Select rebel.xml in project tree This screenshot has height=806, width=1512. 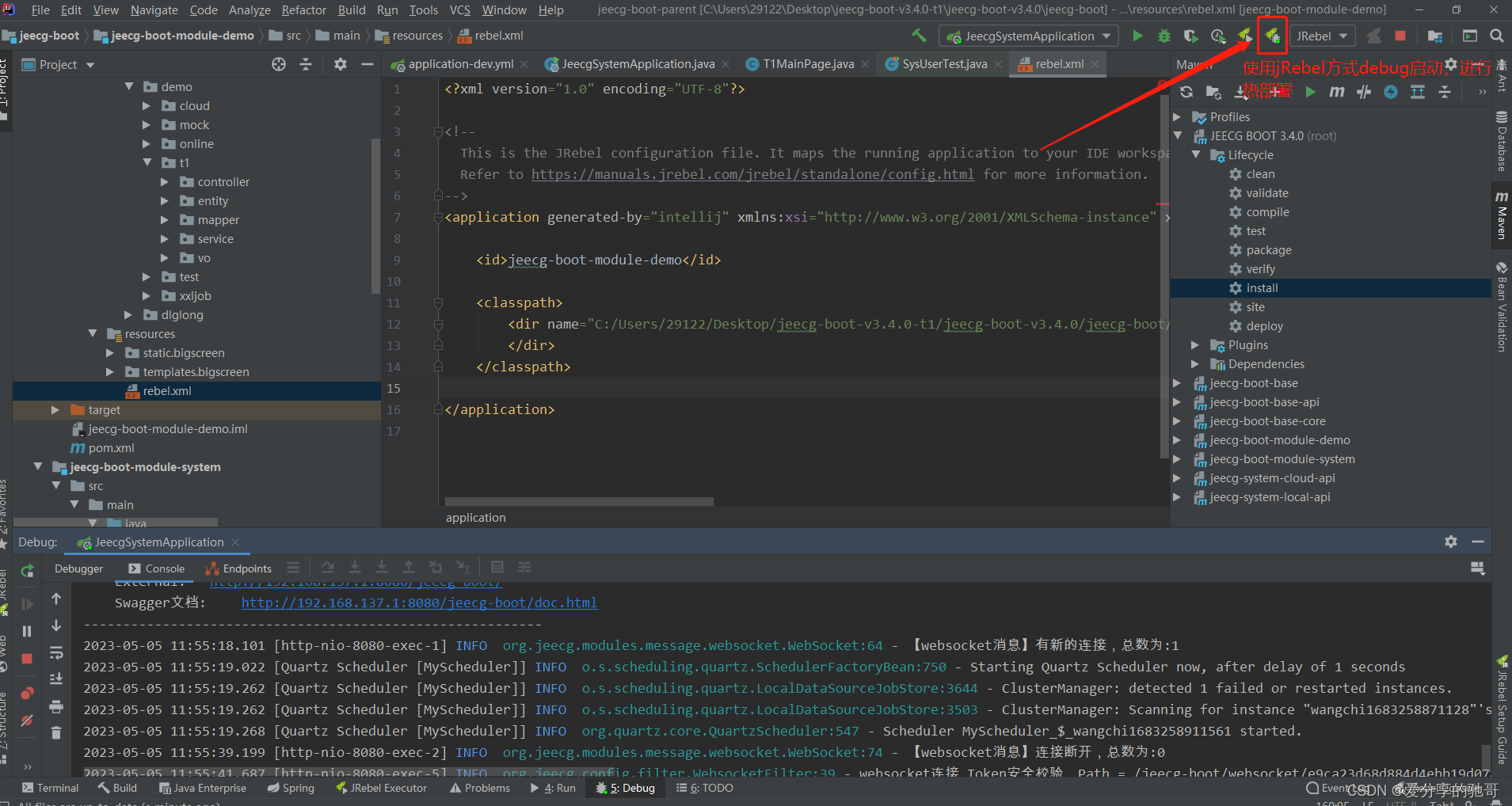coord(196,391)
